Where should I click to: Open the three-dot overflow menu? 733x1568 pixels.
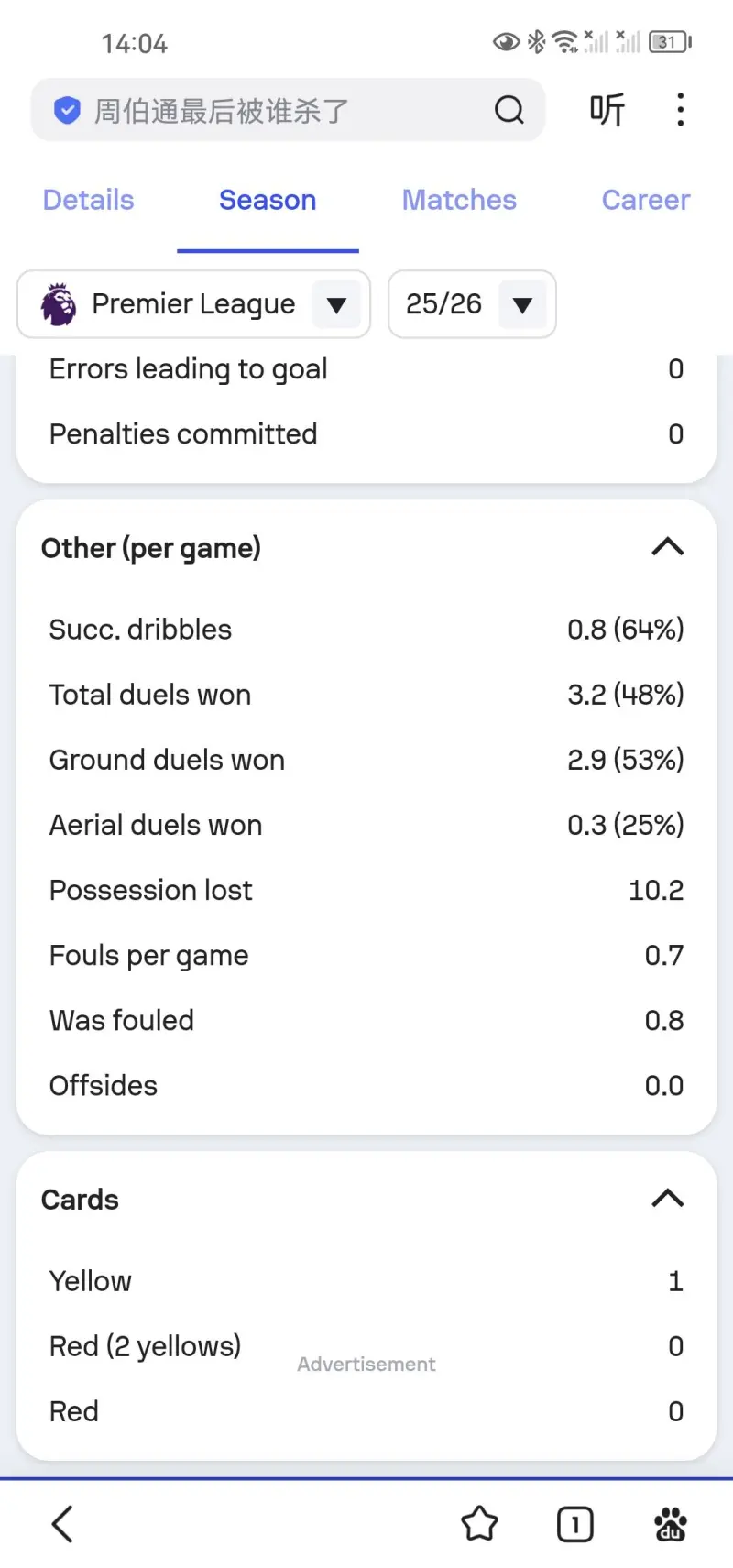[x=680, y=110]
